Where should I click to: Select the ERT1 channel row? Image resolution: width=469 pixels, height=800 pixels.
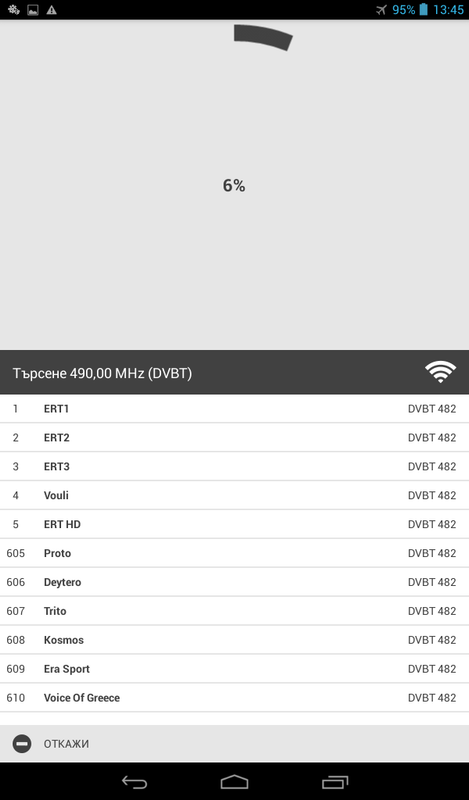tap(234, 409)
